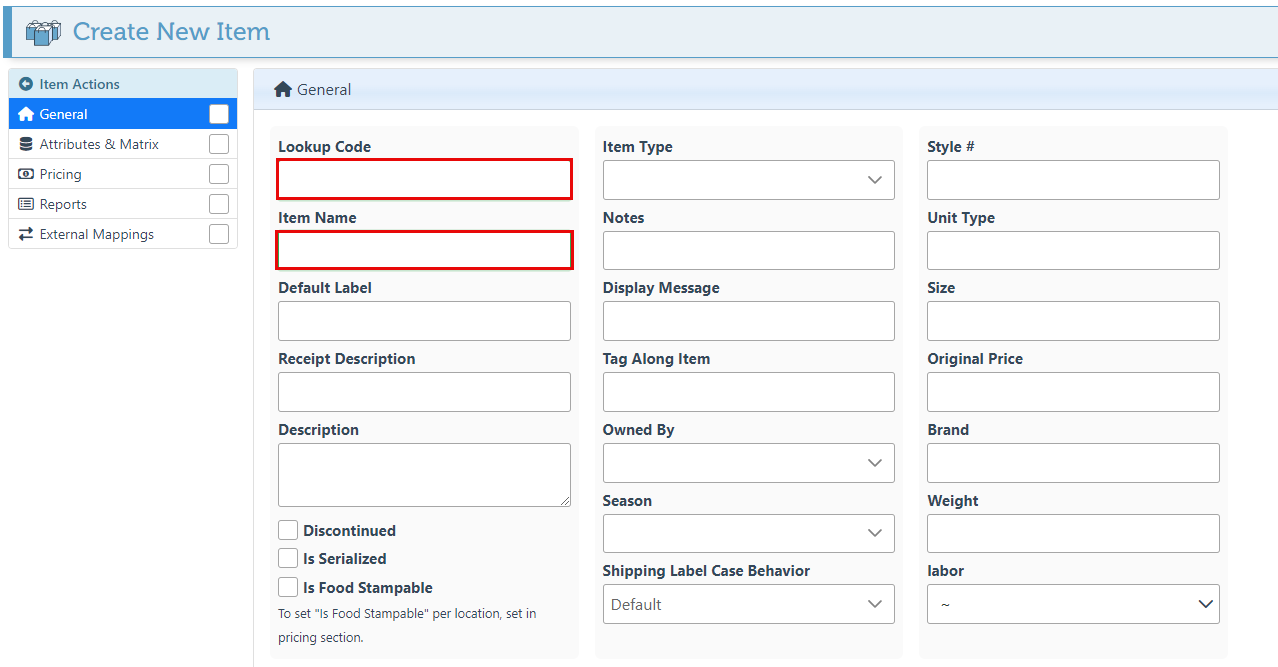The width and height of the screenshot is (1278, 667).
Task: Check the Is Serialized option
Action: coord(288,558)
